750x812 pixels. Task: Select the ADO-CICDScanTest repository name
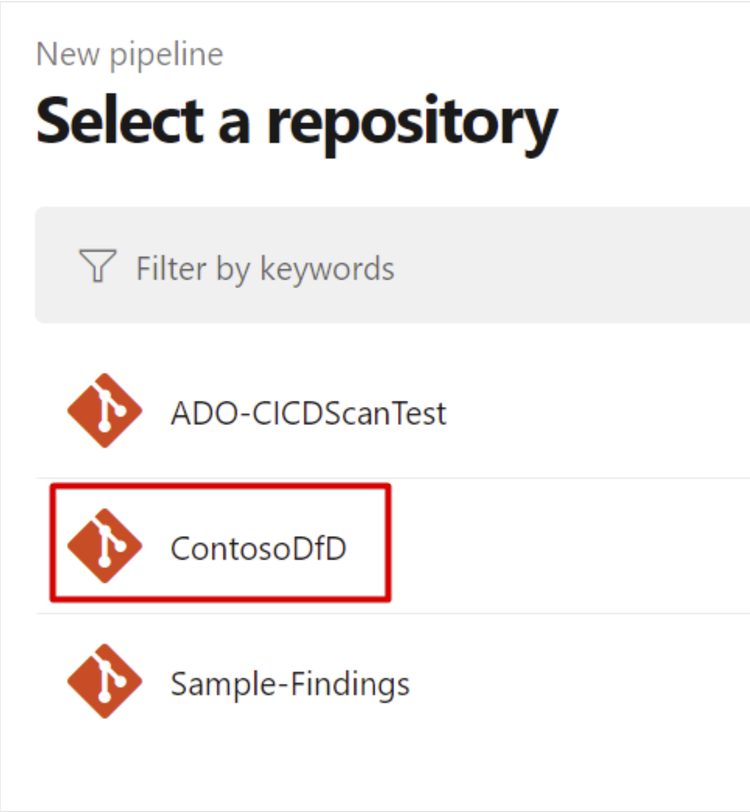click(x=309, y=413)
